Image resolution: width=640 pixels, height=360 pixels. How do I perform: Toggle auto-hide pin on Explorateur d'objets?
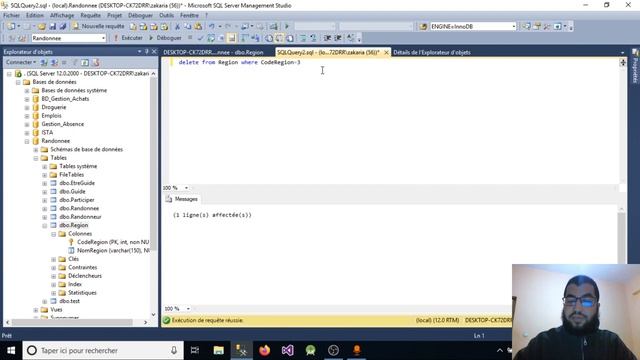pos(147,51)
